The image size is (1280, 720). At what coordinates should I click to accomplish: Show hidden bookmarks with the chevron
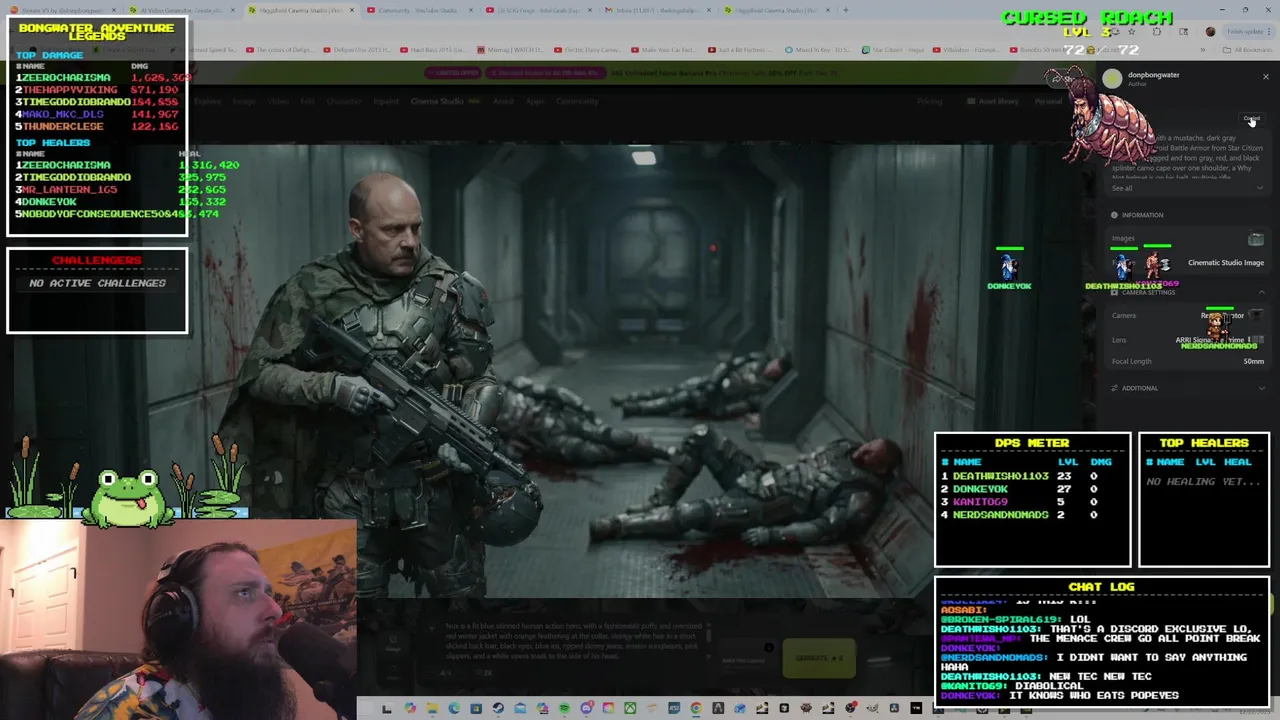[x=1203, y=50]
